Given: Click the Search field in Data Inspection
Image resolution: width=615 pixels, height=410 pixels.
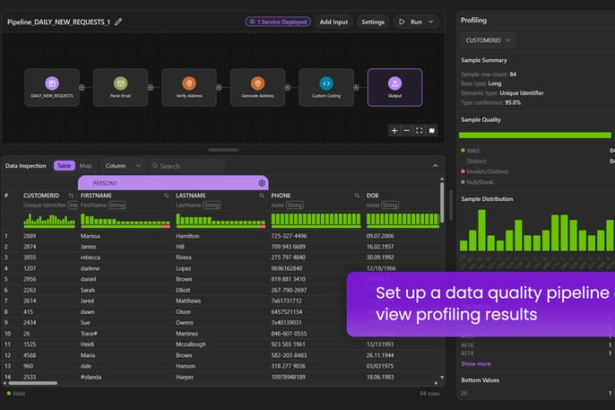Looking at the screenshot, I should (x=187, y=166).
